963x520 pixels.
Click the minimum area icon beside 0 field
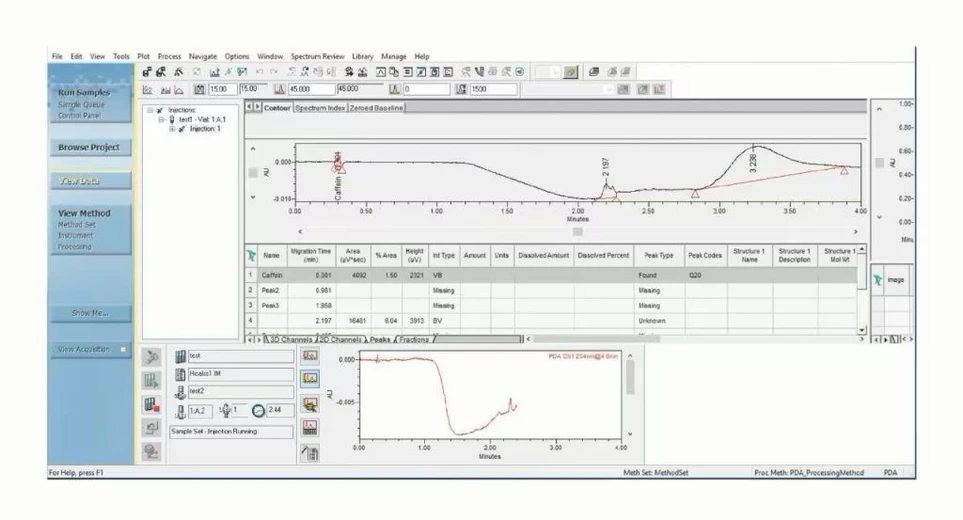pos(394,90)
